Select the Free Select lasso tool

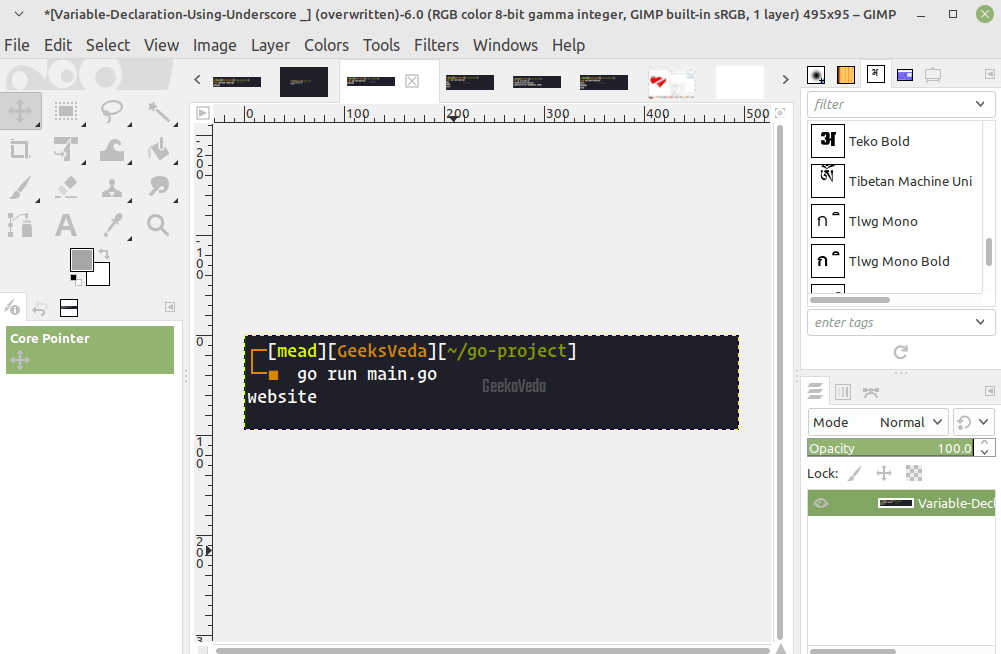coord(112,111)
